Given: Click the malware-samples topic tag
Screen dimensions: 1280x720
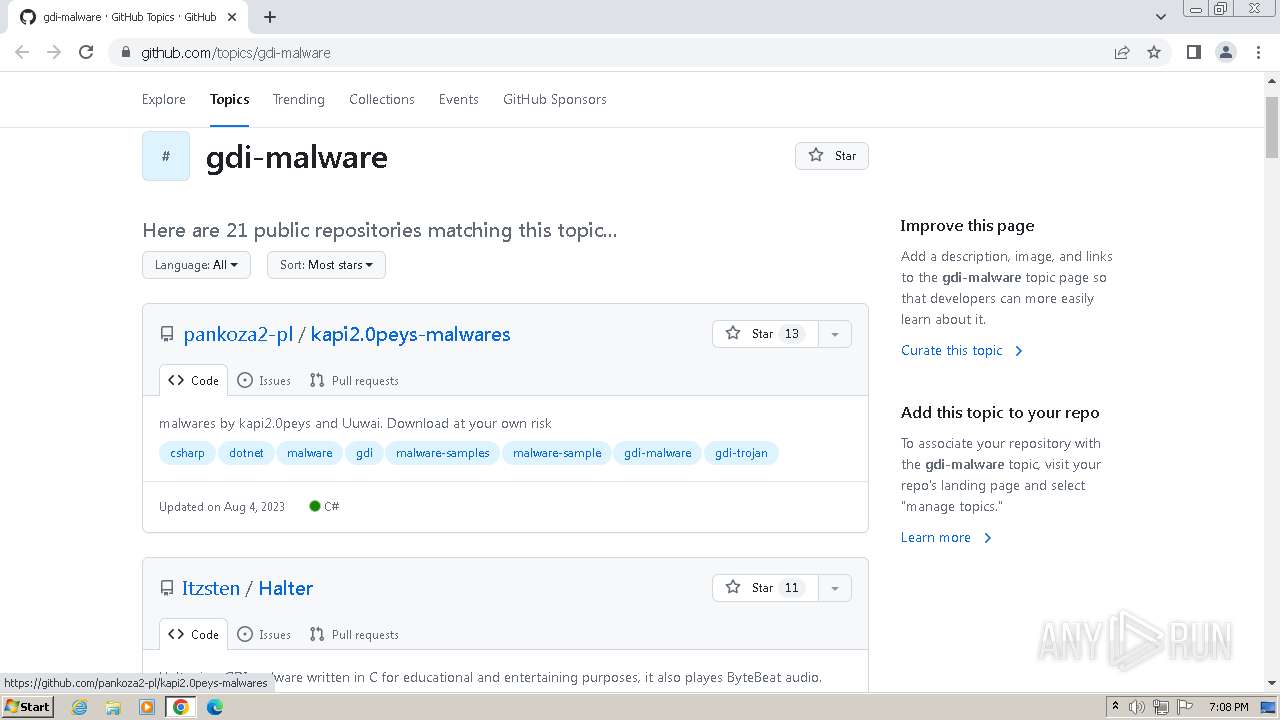Looking at the screenshot, I should (443, 453).
